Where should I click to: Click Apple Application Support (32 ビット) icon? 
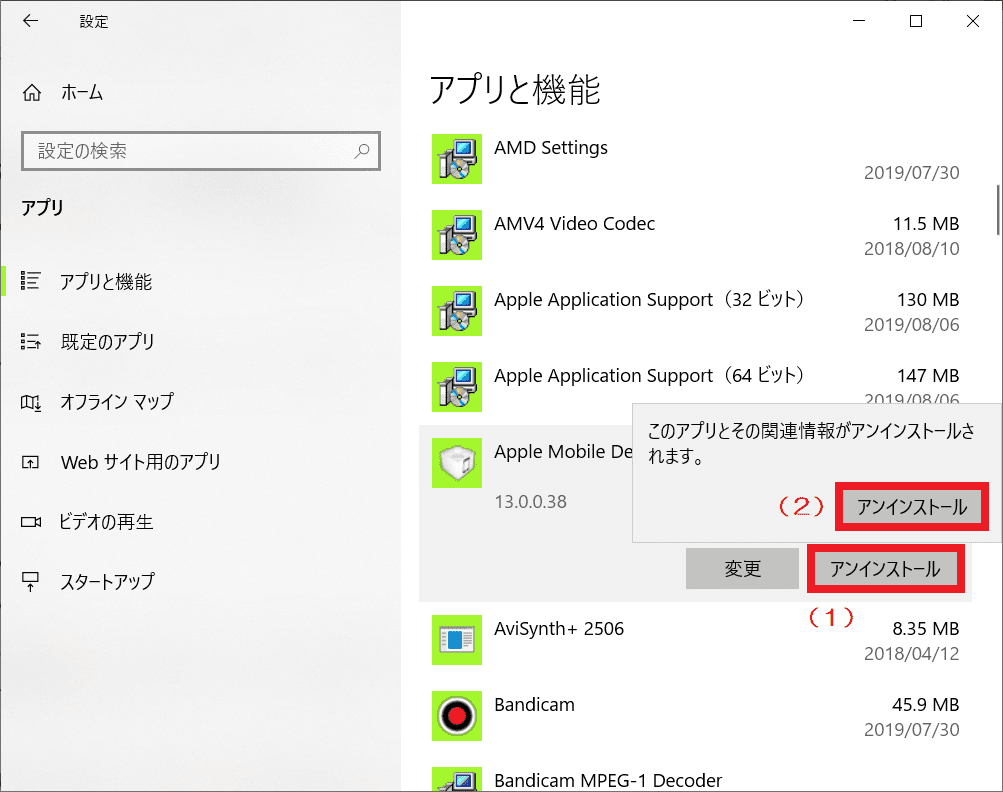pos(457,311)
